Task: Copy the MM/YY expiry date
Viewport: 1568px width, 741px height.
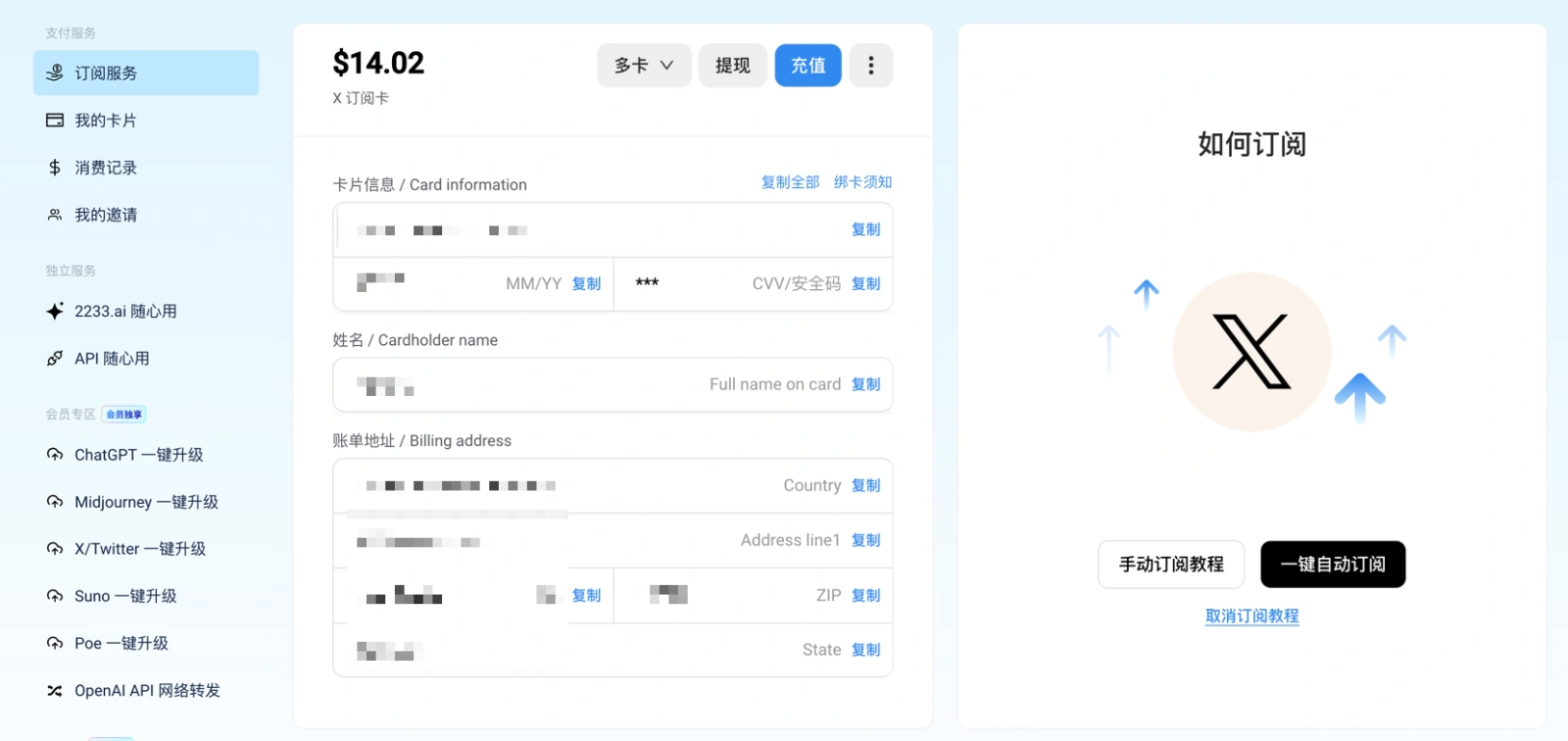Action: [587, 283]
